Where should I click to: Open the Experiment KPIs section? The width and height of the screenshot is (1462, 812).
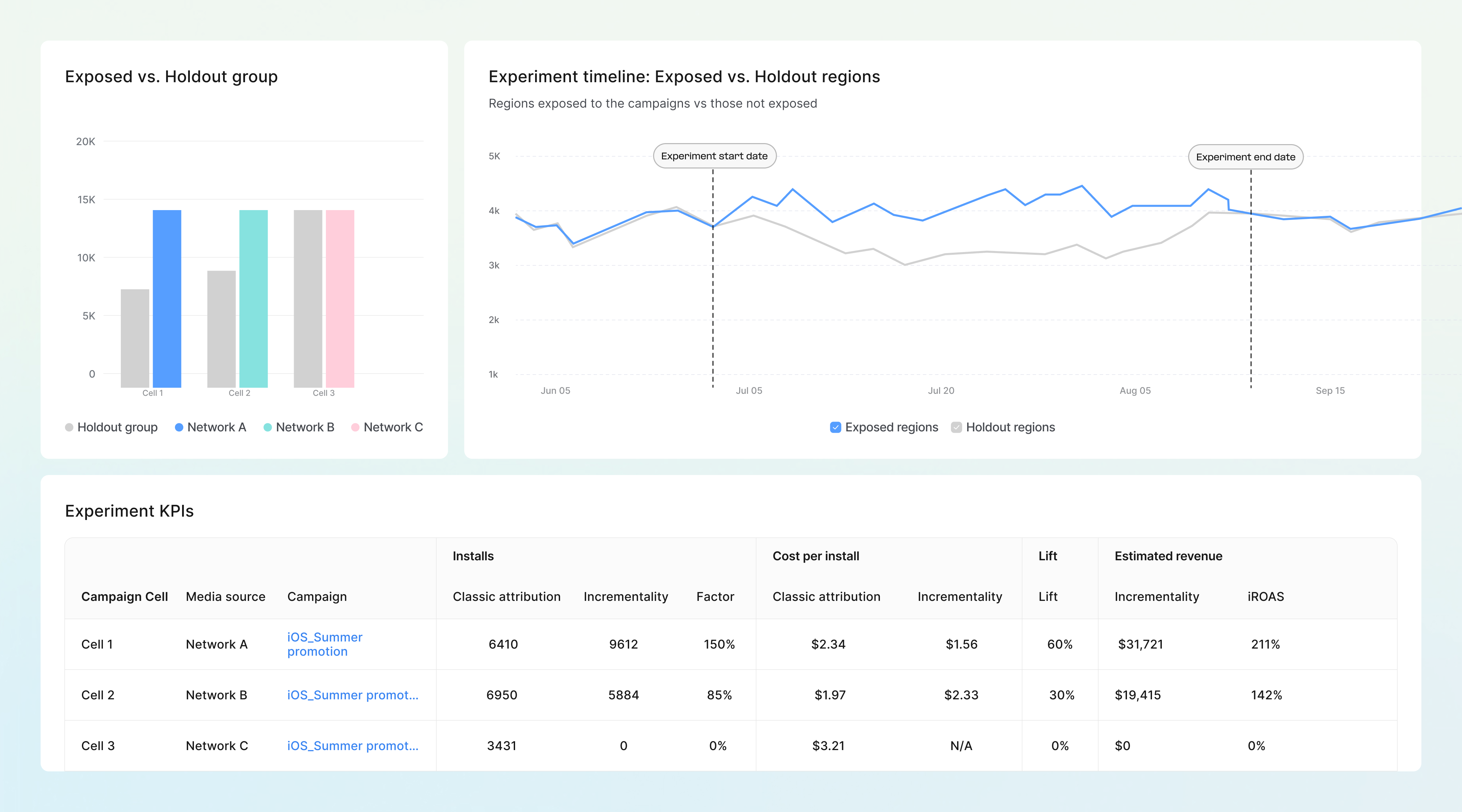tap(129, 511)
